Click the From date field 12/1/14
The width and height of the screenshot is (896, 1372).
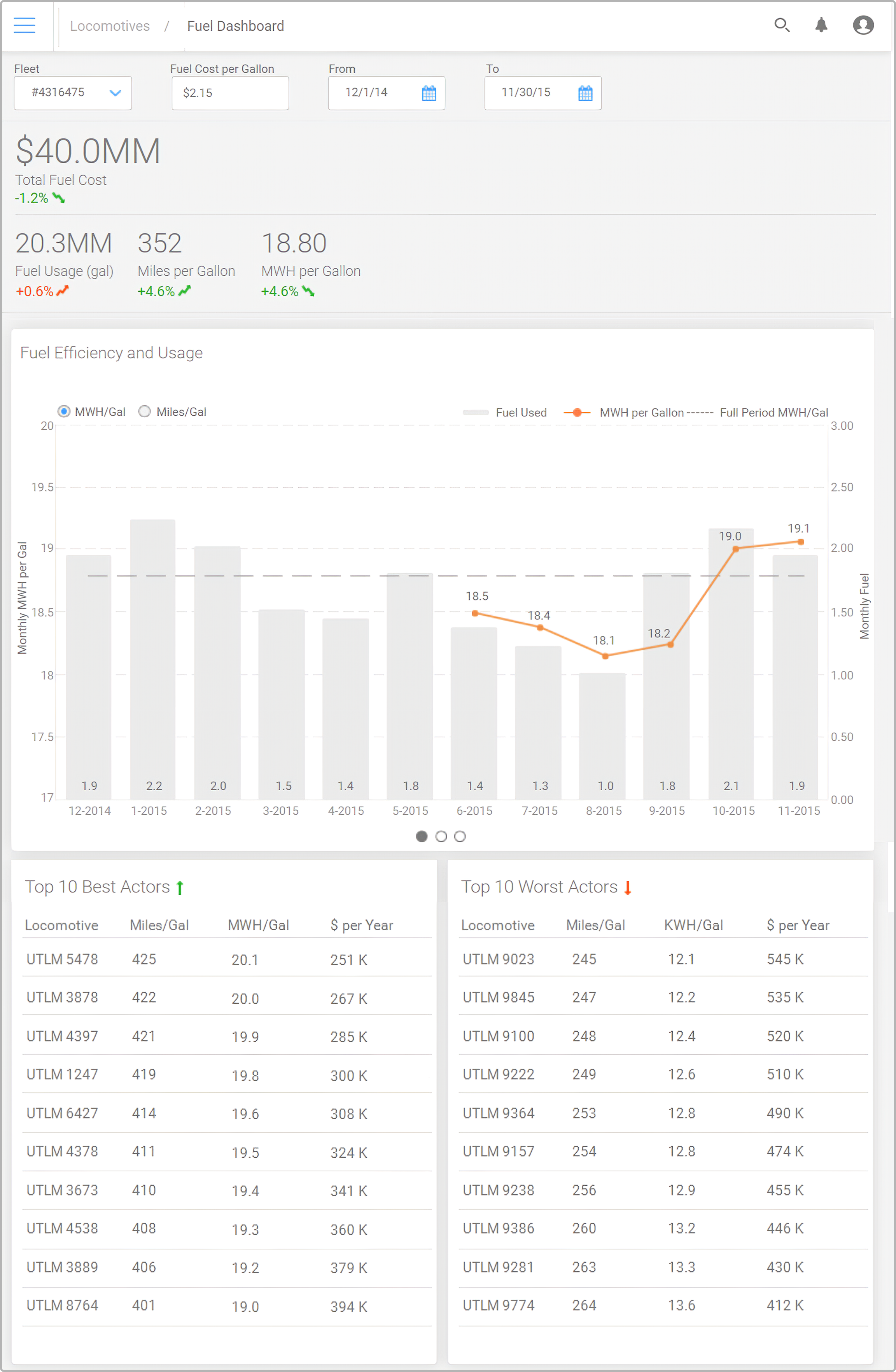click(367, 93)
